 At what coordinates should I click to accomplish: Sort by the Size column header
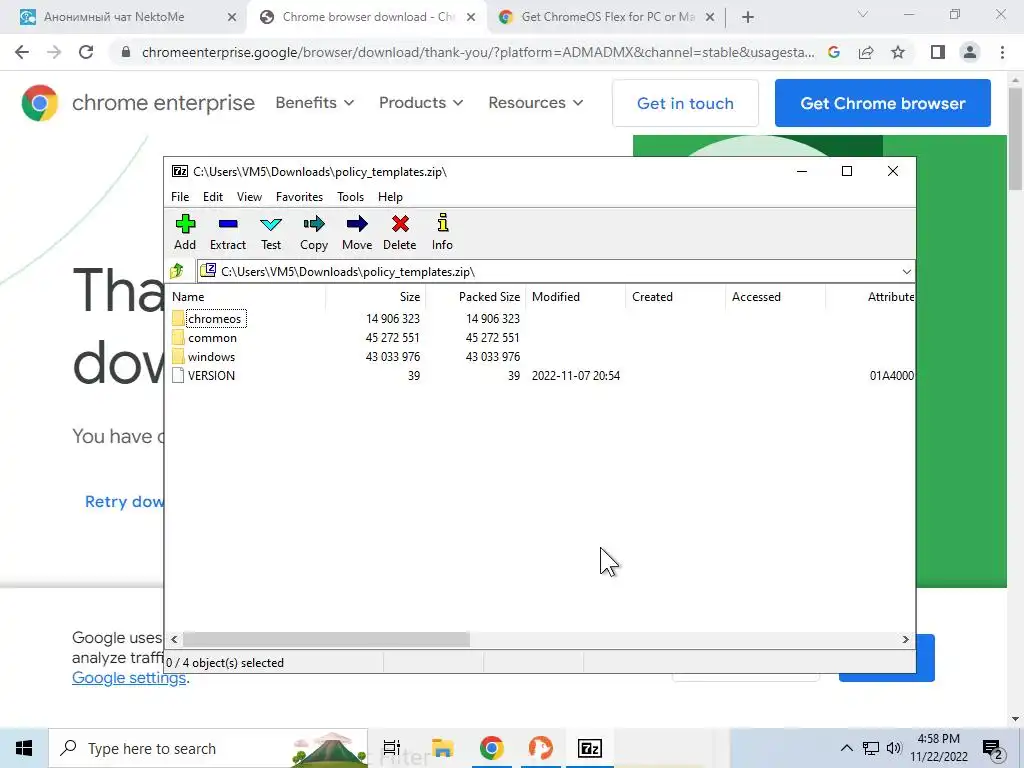click(376, 296)
